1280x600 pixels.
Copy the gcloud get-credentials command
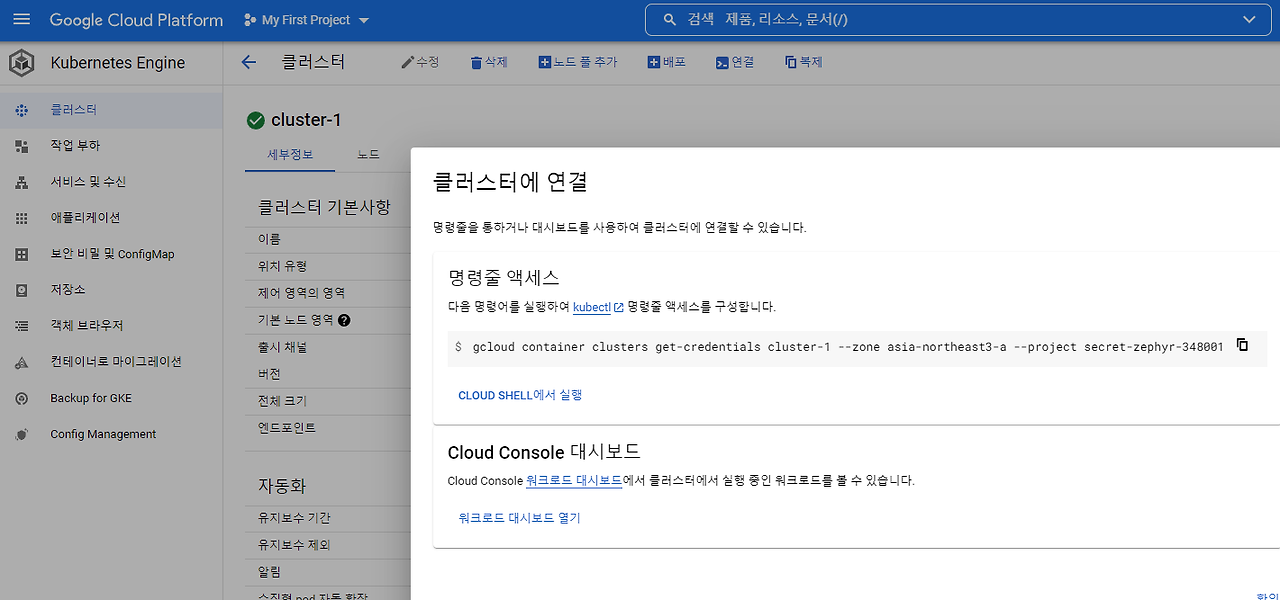tap(1242, 345)
